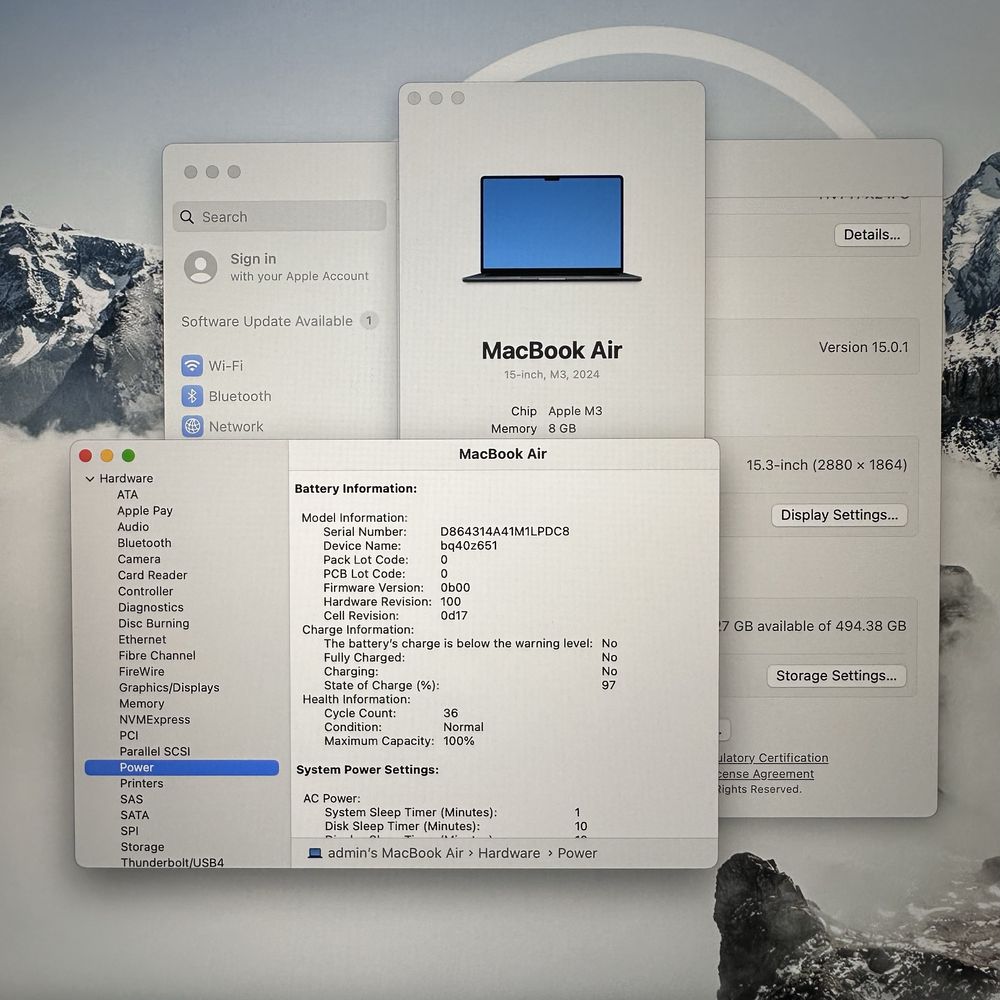The width and height of the screenshot is (1000, 1000).
Task: Click the Bluetooth icon in System Settings sidebar
Action: (192, 396)
